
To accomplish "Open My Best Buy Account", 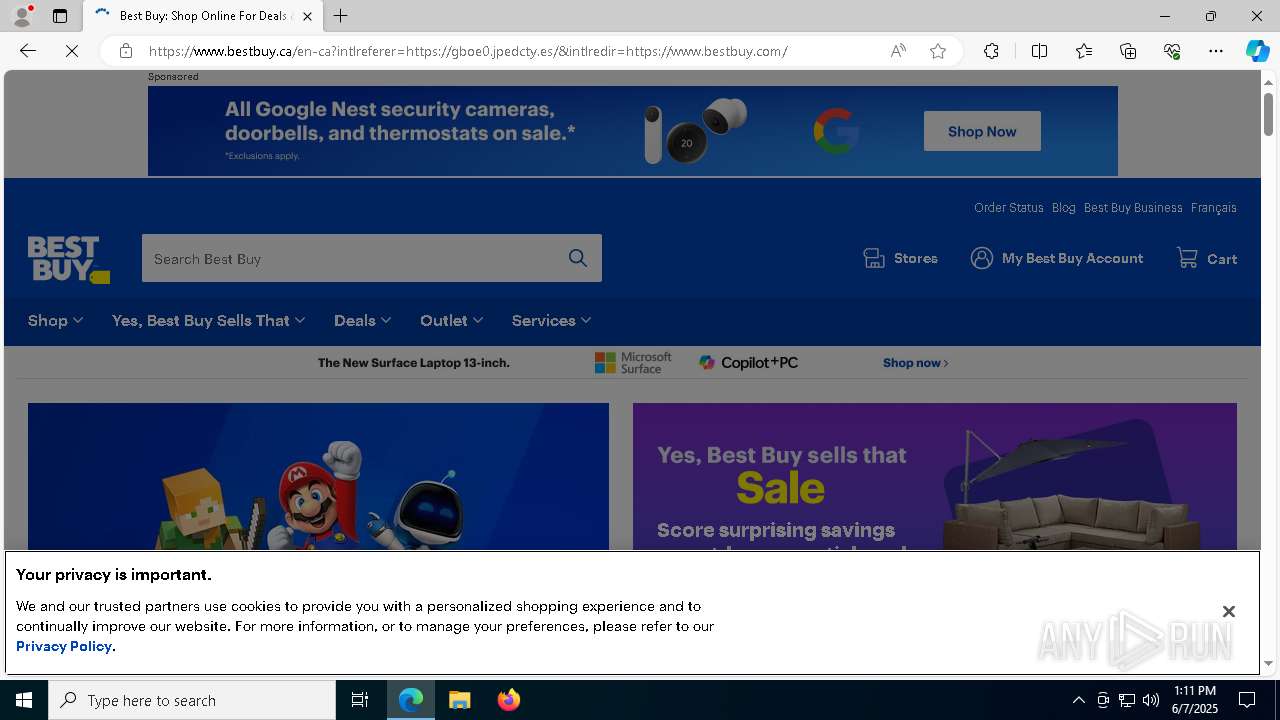I will click(x=1056, y=258).
